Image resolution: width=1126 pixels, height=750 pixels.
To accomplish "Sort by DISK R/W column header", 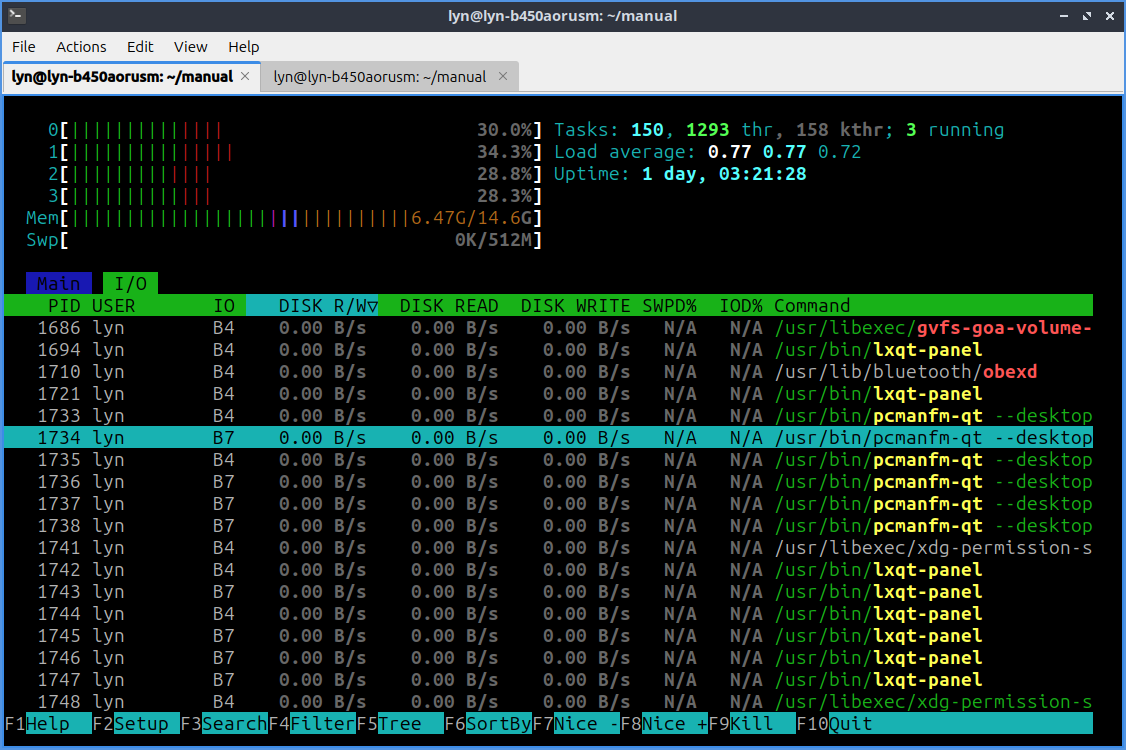I will coord(322,306).
